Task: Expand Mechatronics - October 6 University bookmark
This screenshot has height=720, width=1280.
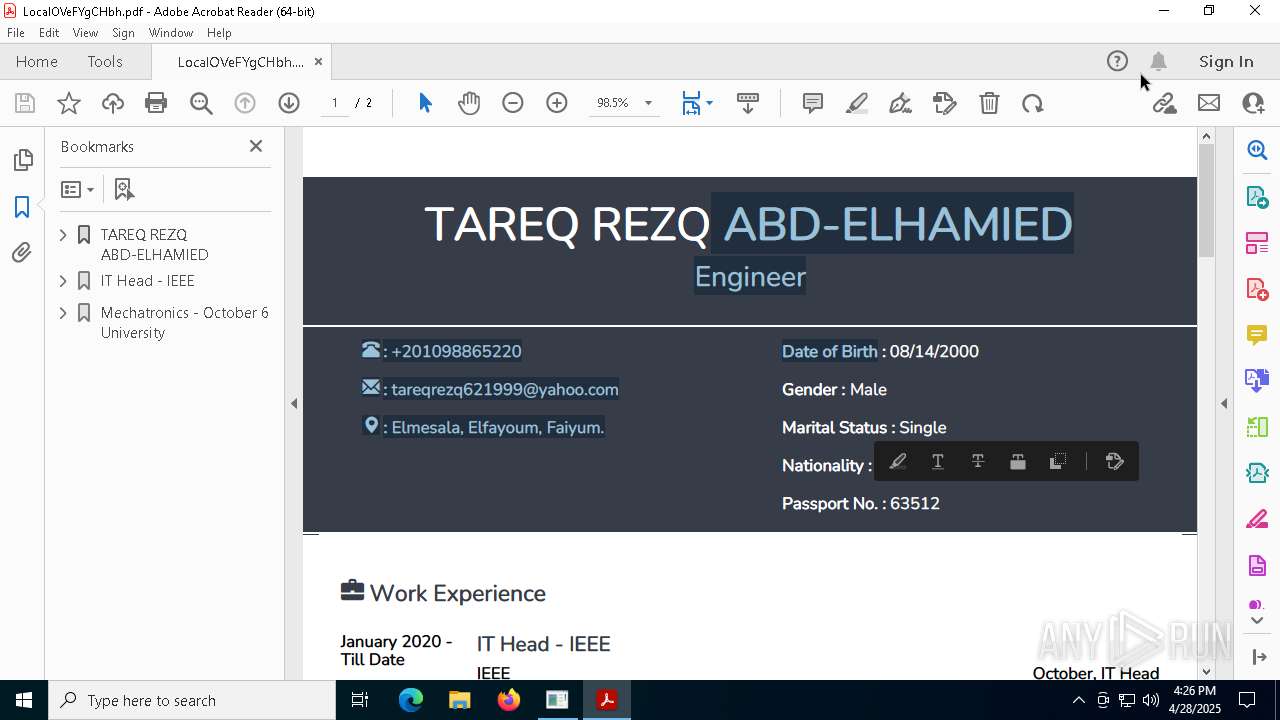Action: (63, 313)
